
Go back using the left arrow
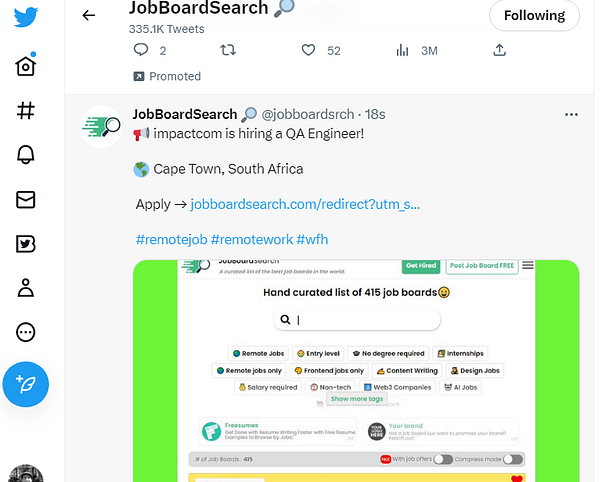[88, 15]
